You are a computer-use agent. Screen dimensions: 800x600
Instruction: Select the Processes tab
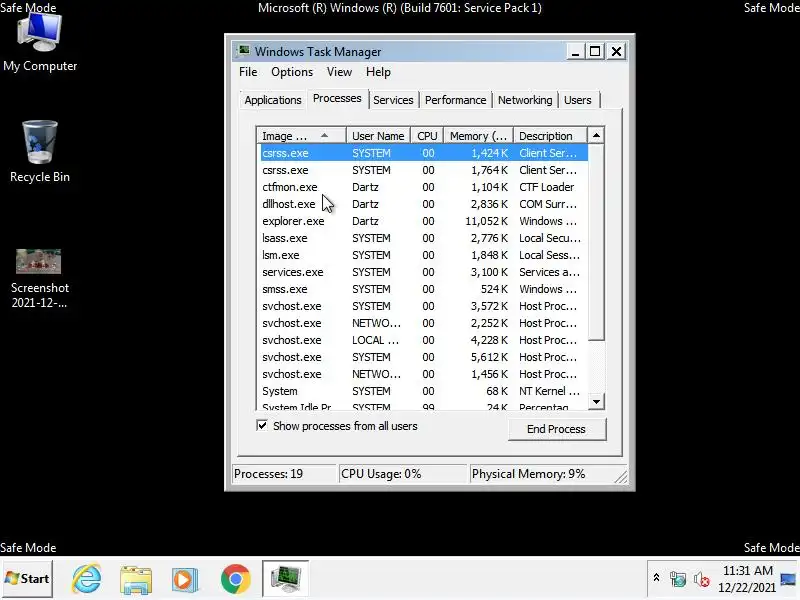point(337,98)
